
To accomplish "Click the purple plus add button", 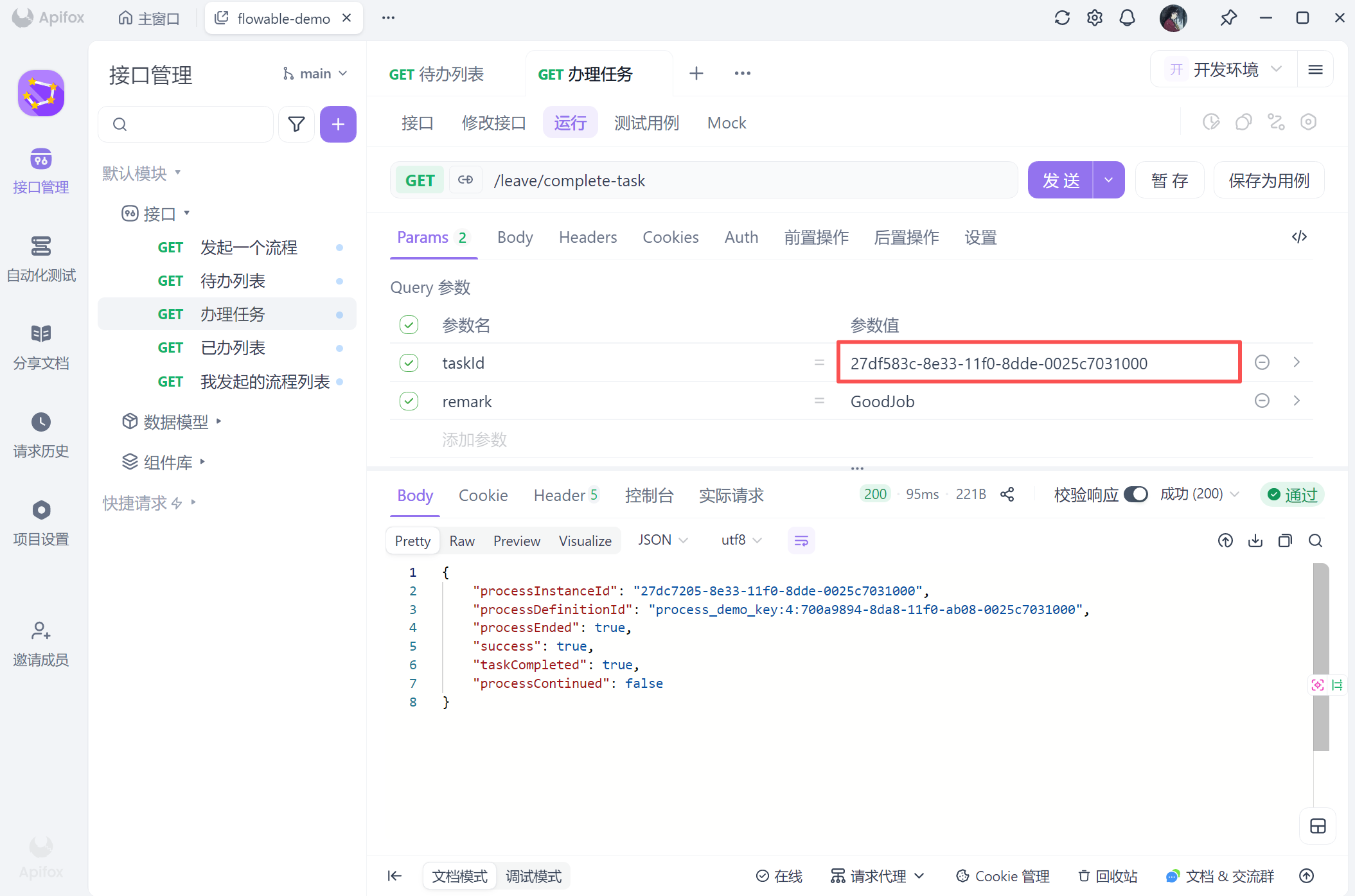I will (x=338, y=124).
